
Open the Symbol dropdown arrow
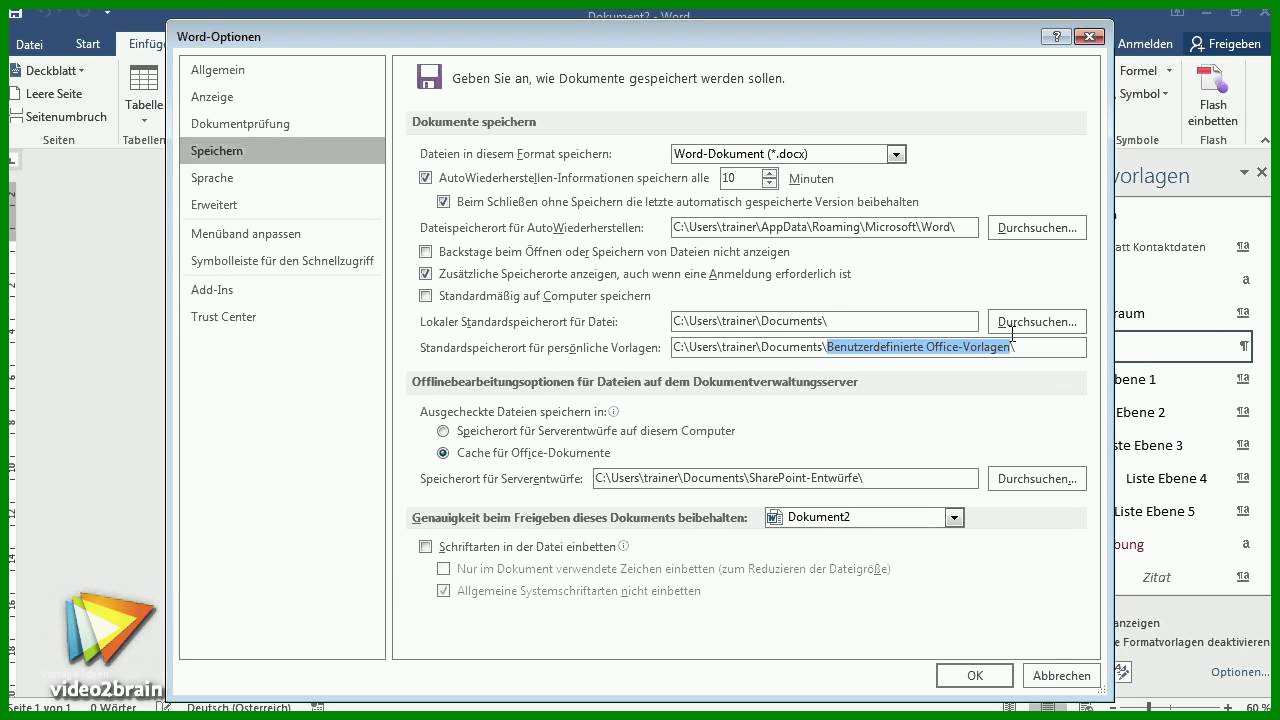pos(1165,94)
